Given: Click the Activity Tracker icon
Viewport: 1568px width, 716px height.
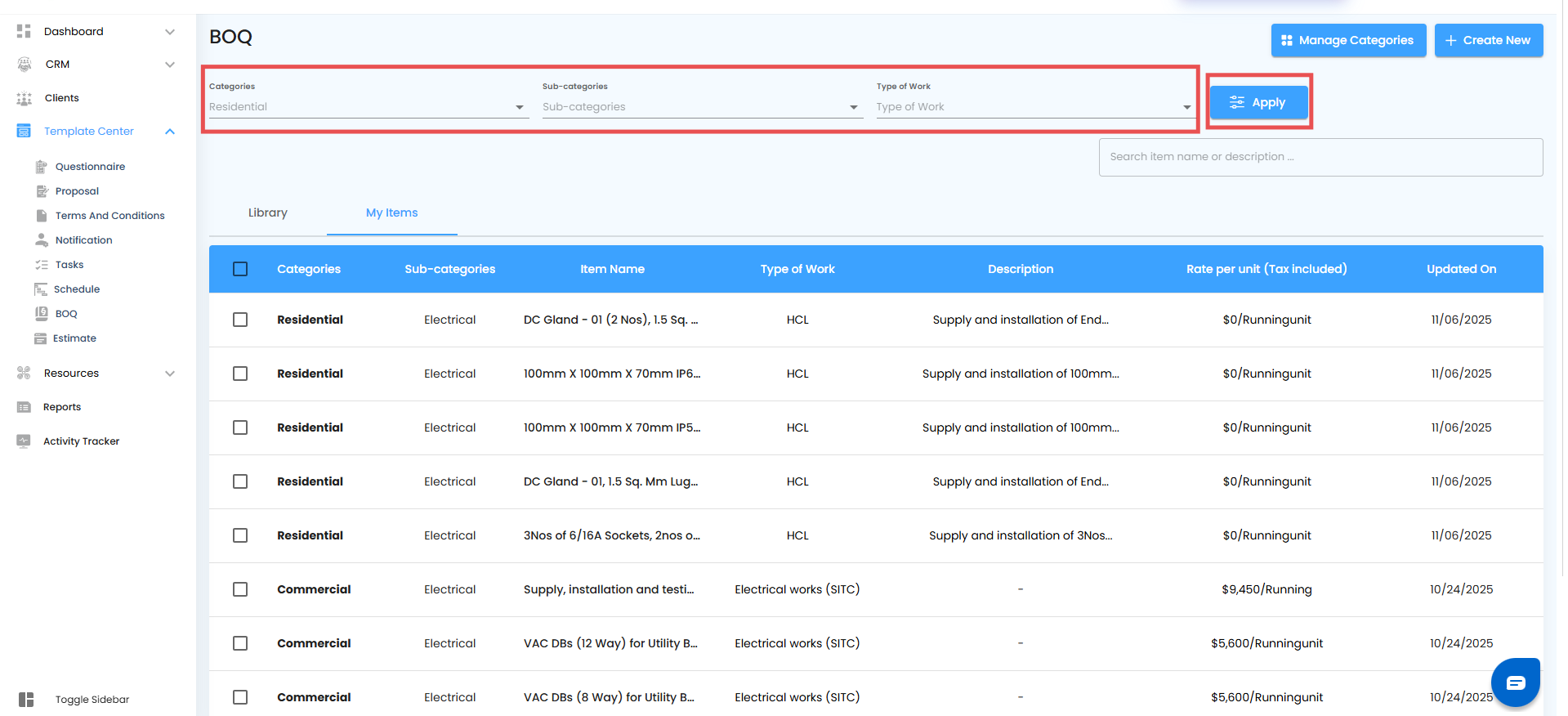Looking at the screenshot, I should 24,441.
